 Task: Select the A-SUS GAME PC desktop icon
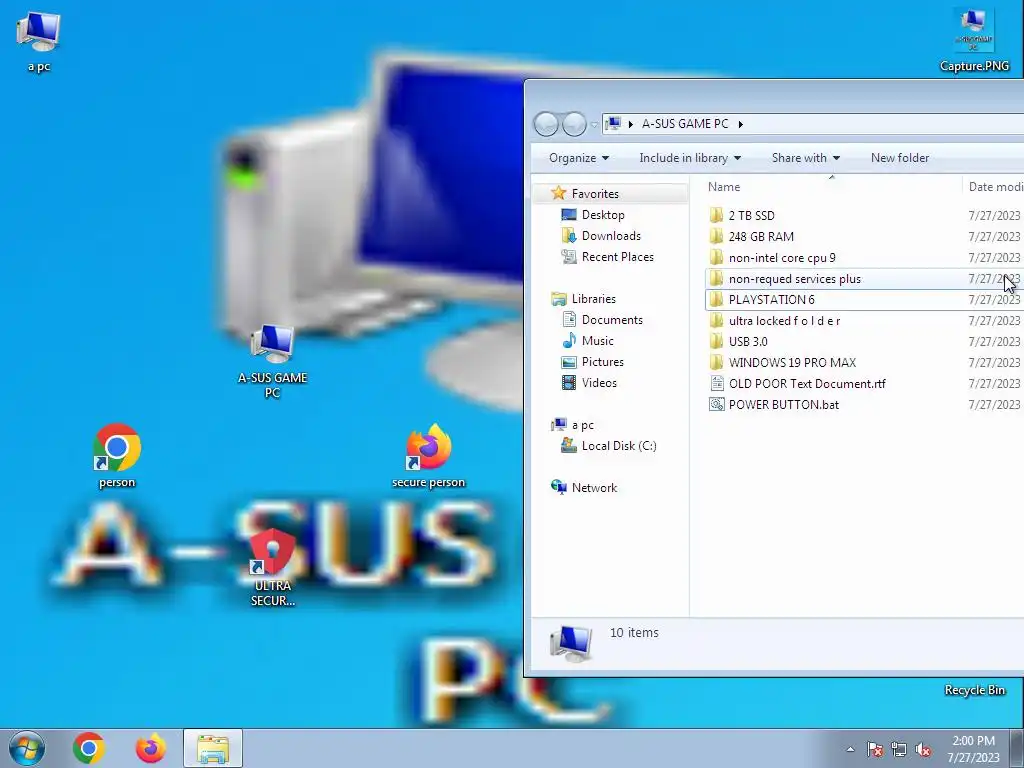[272, 361]
